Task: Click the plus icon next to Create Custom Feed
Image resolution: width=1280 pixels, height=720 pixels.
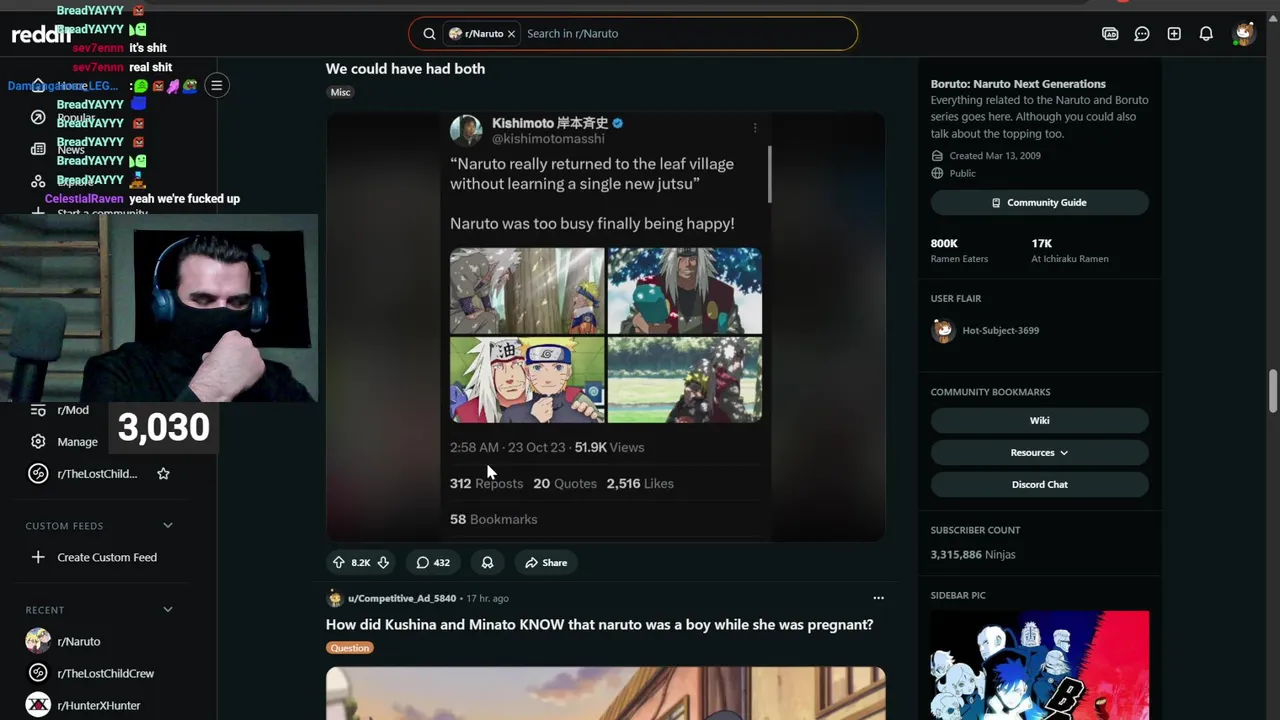Action: [x=38, y=557]
